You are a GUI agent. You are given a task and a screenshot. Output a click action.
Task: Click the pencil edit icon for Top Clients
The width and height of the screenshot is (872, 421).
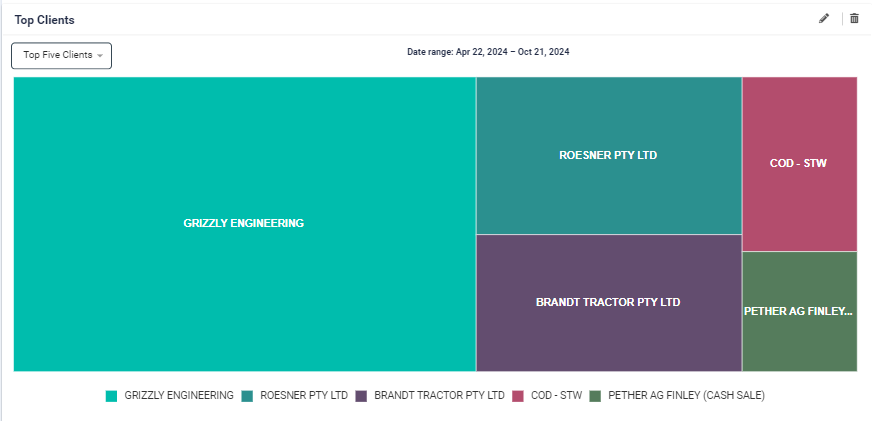[x=824, y=18]
